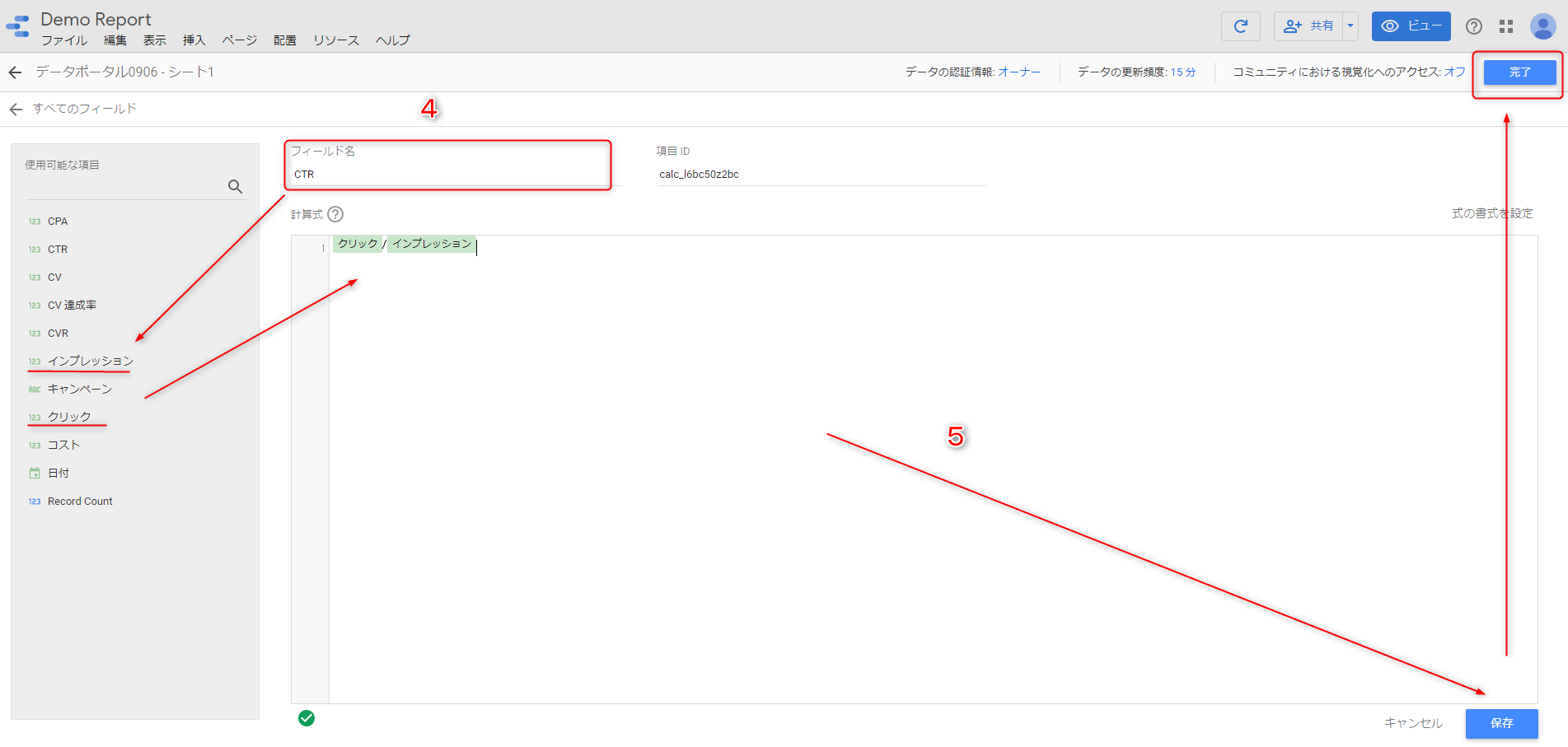Select the インプレッション field in list
The height and width of the screenshot is (747, 1568).
(x=90, y=361)
